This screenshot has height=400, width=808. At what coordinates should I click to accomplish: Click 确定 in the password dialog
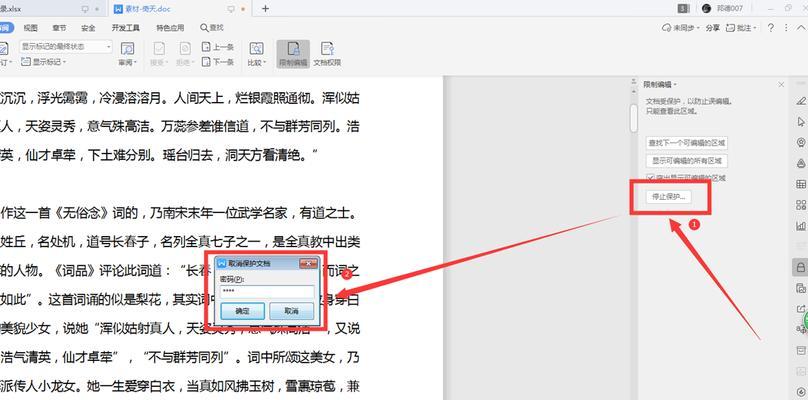coord(242,311)
